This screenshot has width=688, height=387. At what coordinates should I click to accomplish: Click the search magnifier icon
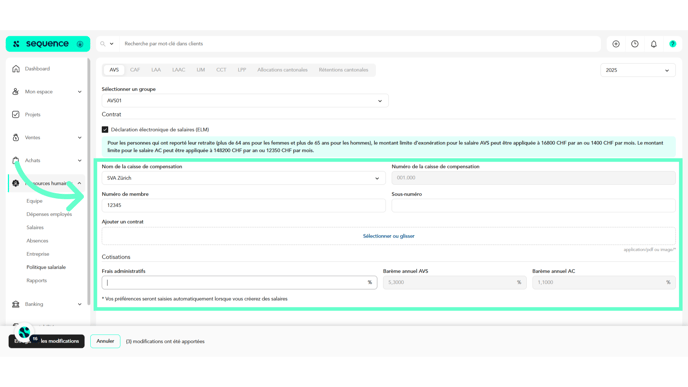[x=103, y=44]
